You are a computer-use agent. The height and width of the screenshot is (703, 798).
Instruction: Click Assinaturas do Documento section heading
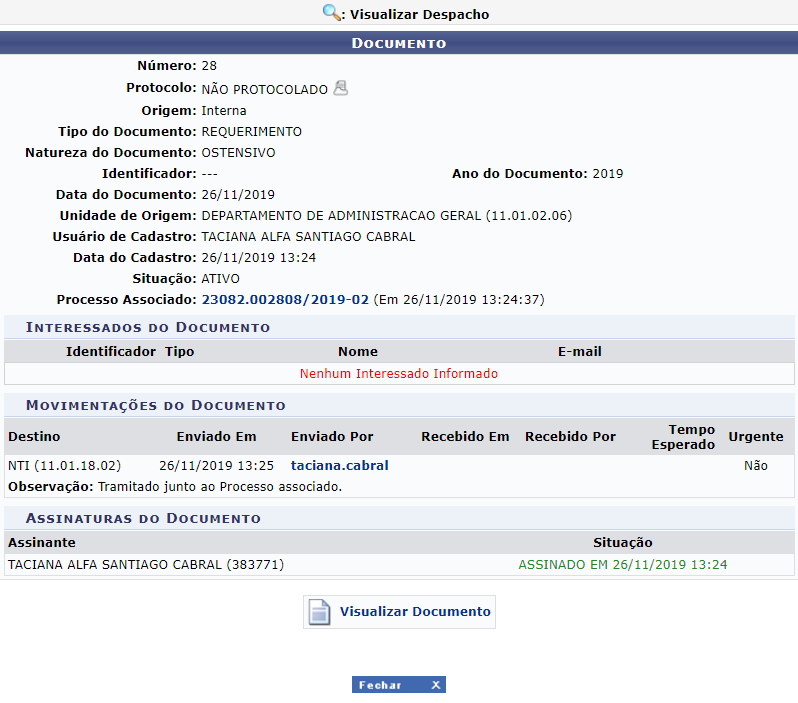(143, 518)
